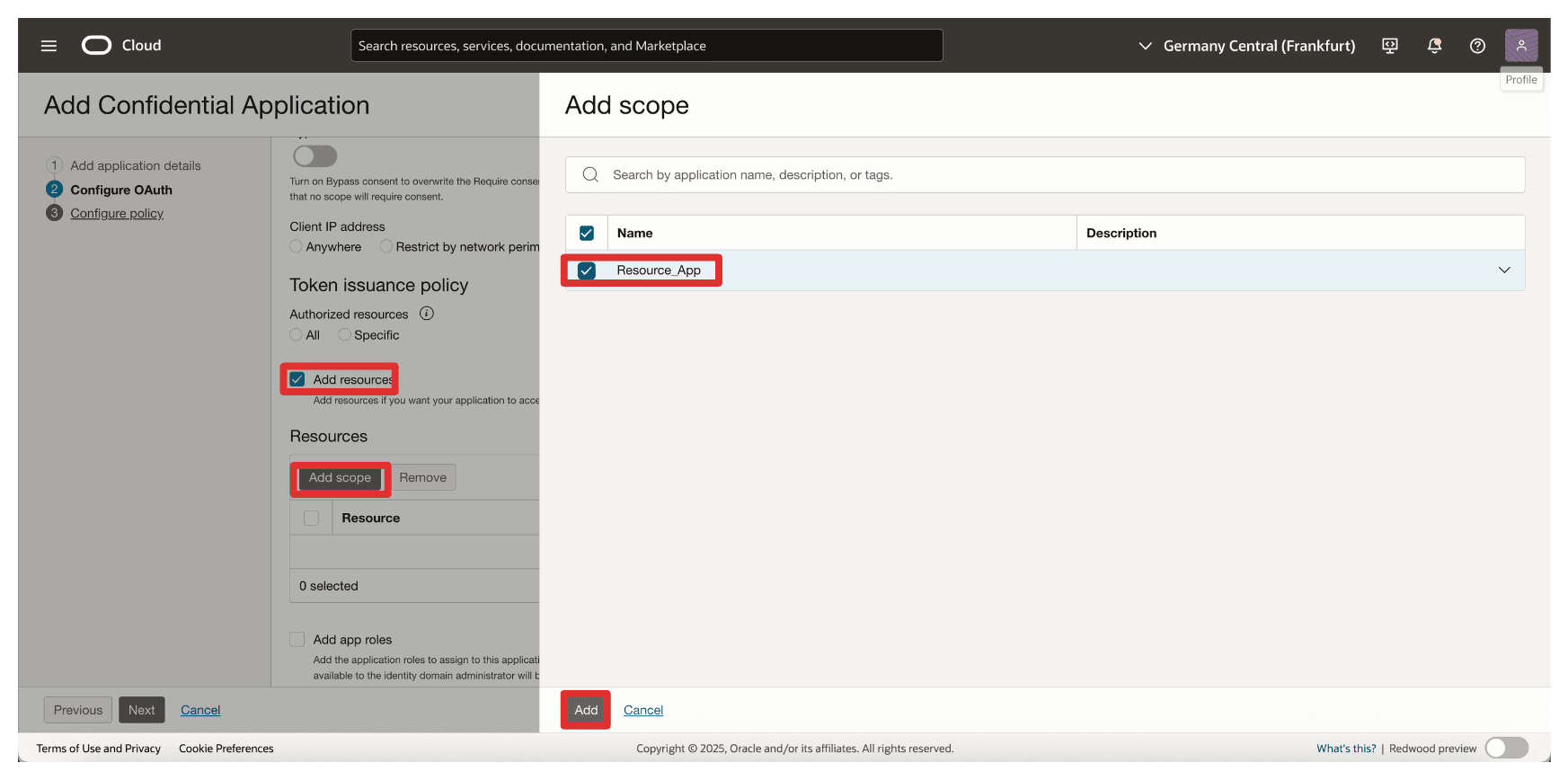Toggle the Redwood preview switch
Image resolution: width=1568 pixels, height=780 pixels.
(x=1506, y=748)
